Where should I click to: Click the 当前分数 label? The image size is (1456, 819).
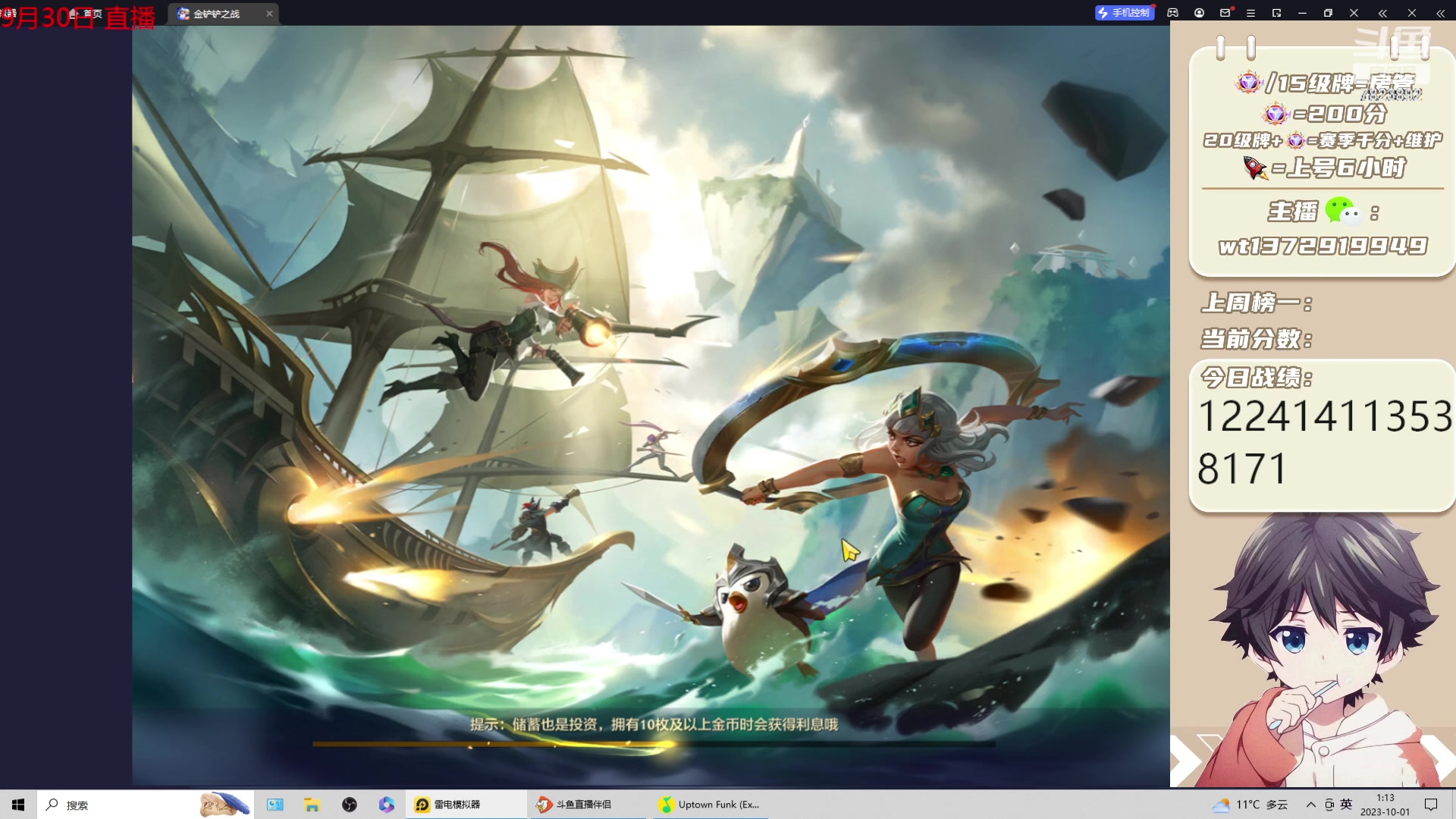[1257, 338]
